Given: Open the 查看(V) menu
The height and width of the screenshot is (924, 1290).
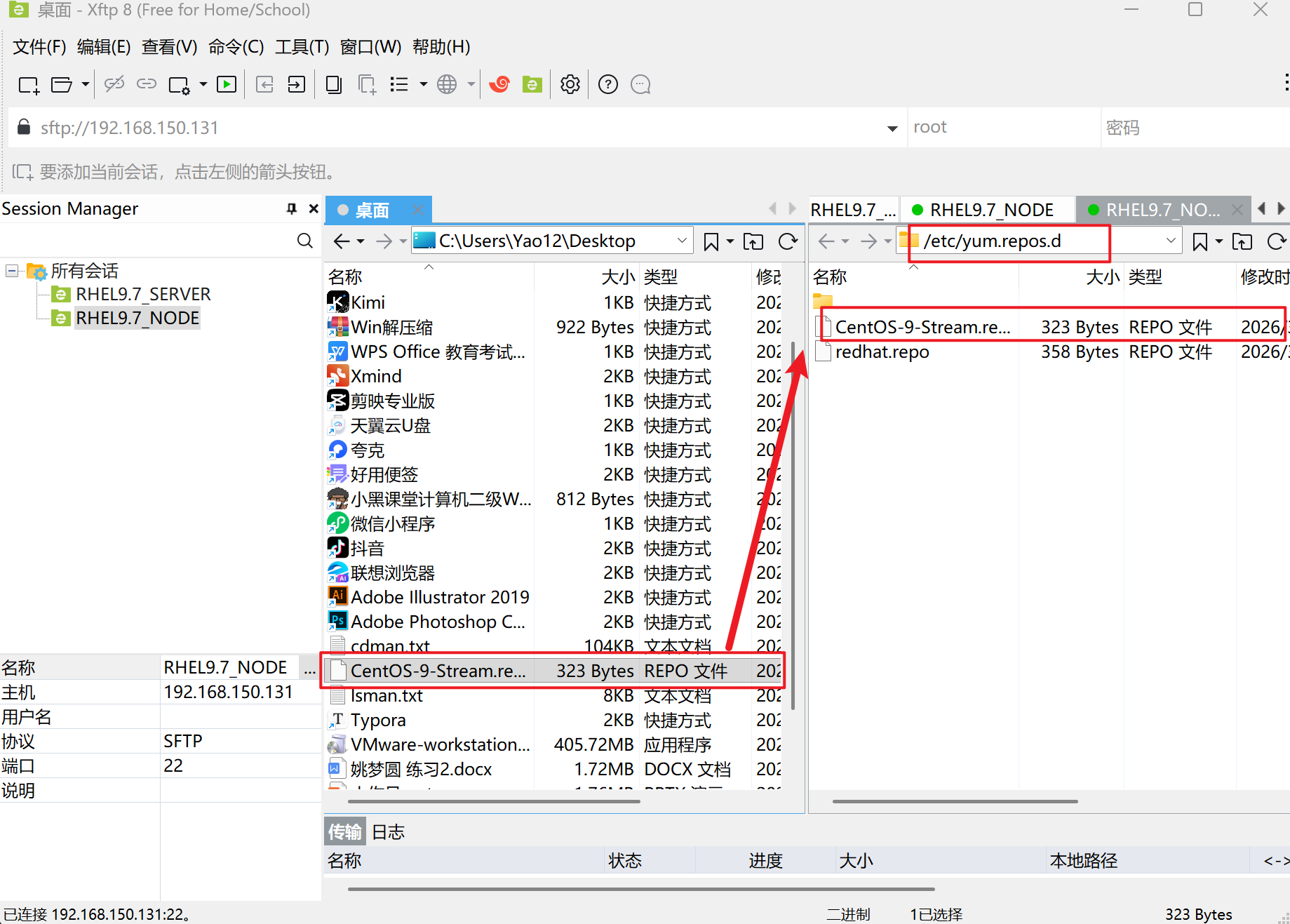Looking at the screenshot, I should click(x=170, y=47).
